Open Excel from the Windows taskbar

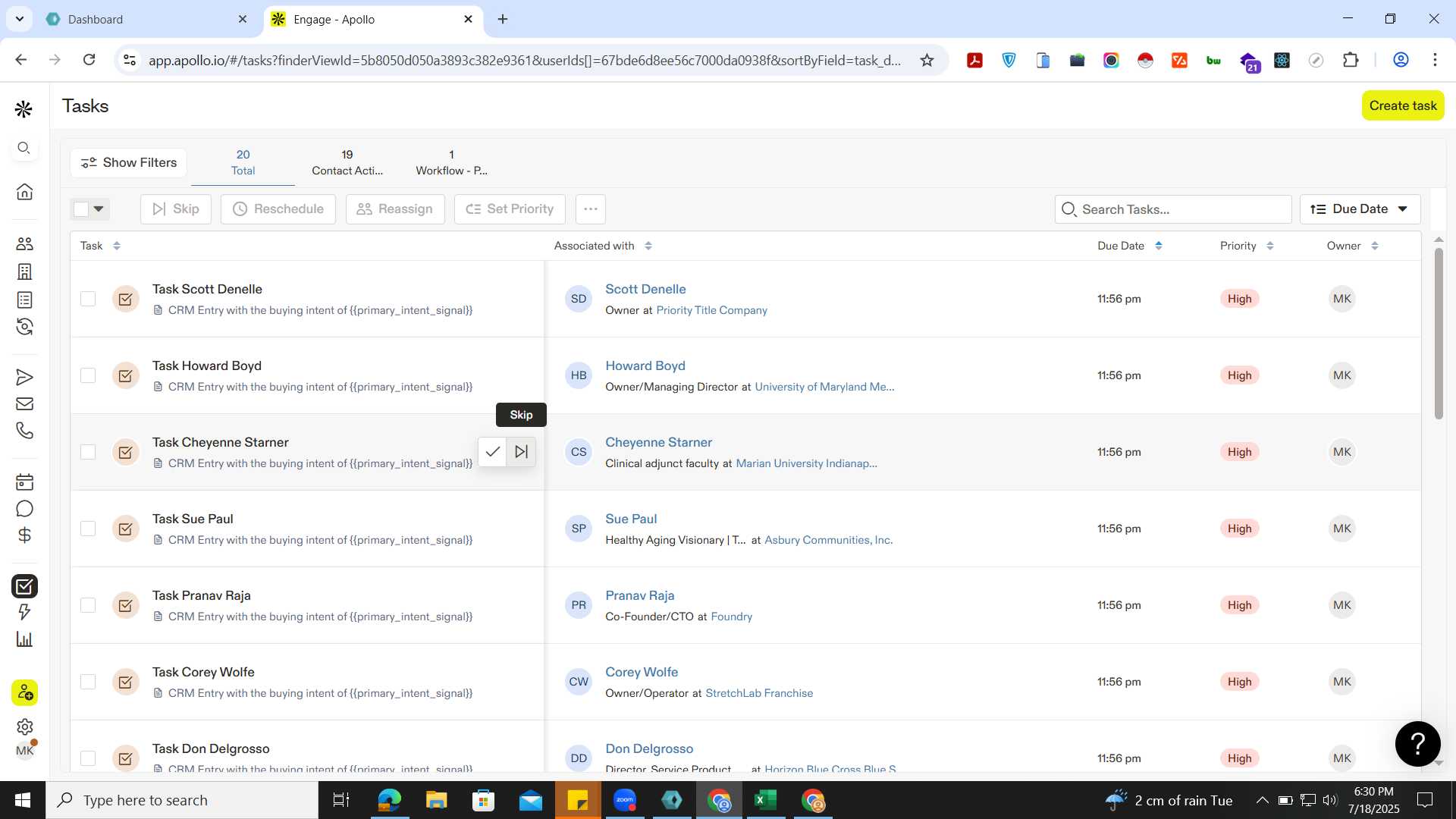(765, 800)
